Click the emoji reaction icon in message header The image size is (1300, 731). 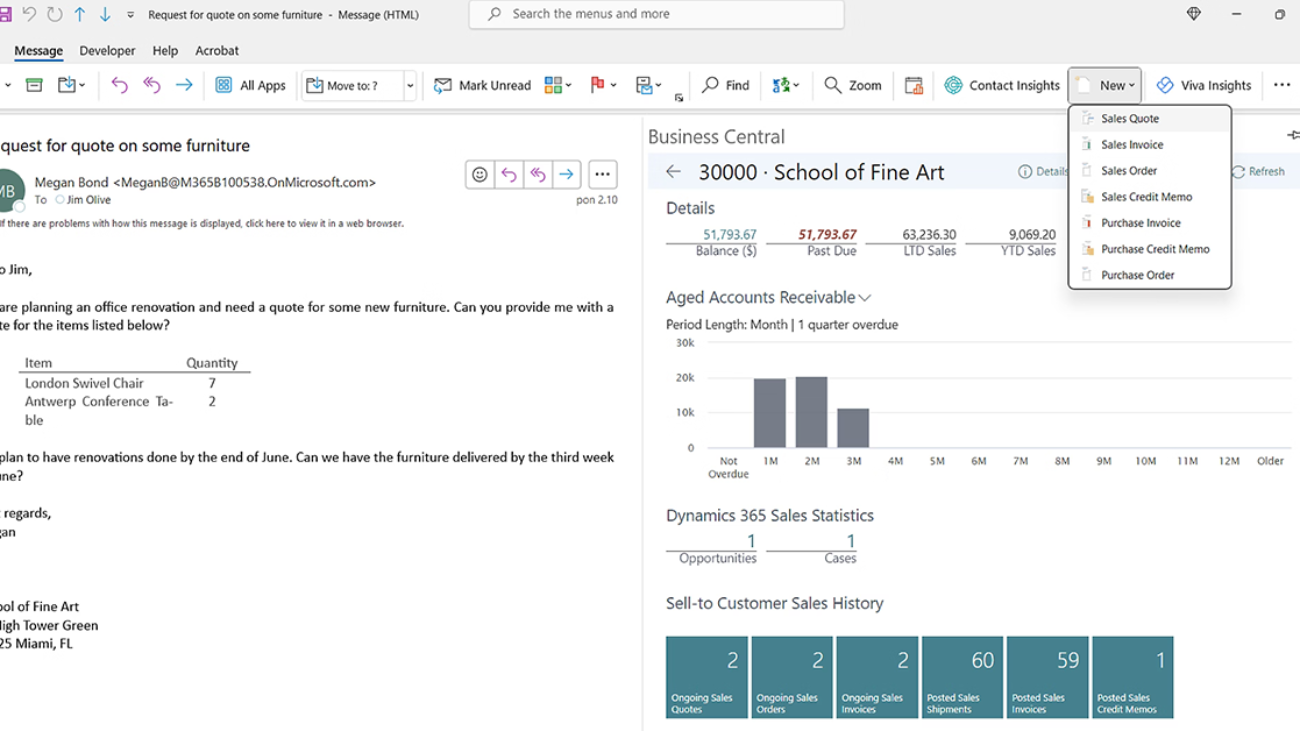click(x=480, y=174)
